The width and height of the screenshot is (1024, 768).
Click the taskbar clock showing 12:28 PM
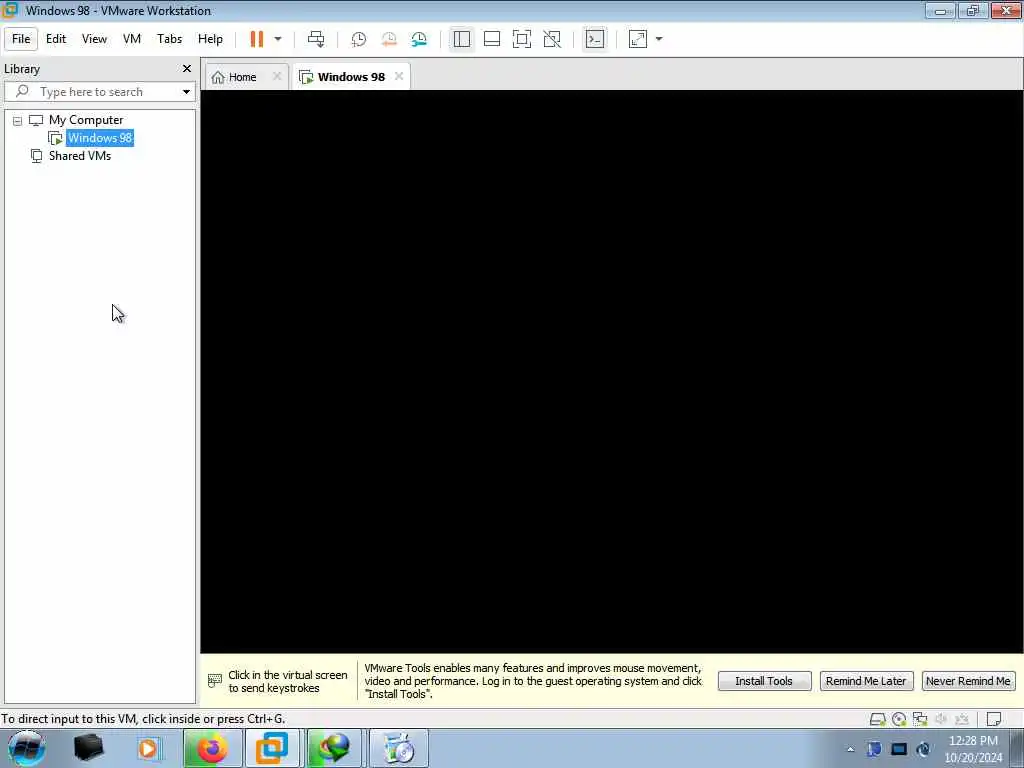pyautogui.click(x=973, y=749)
